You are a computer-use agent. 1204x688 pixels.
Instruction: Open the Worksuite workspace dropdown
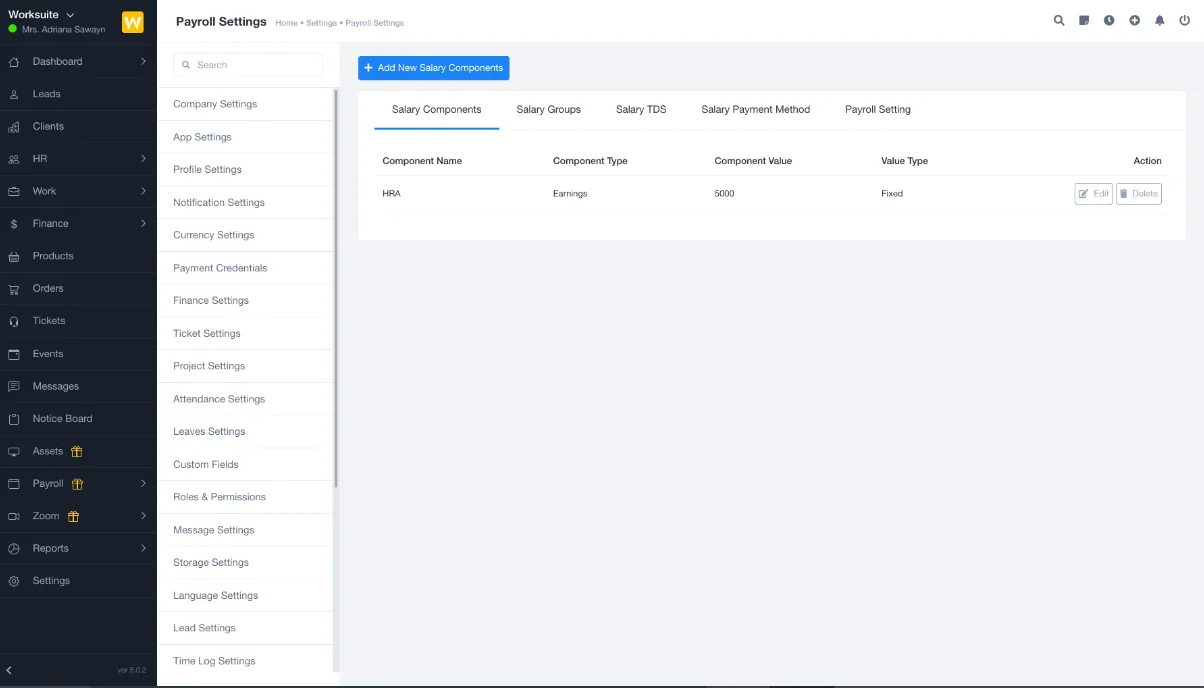[x=42, y=15]
